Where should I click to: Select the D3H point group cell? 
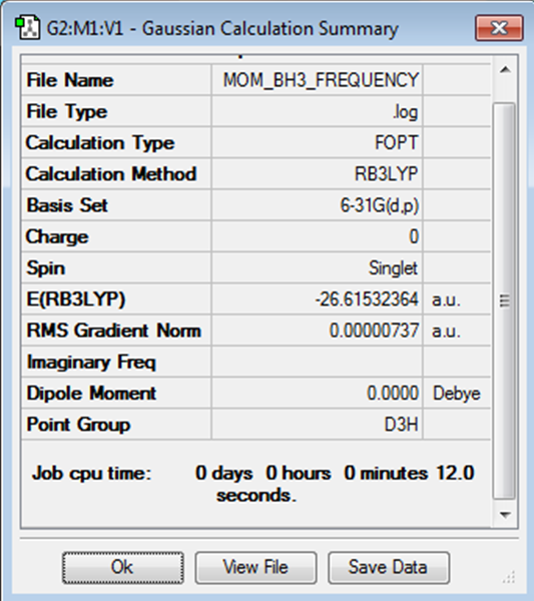[x=317, y=424]
